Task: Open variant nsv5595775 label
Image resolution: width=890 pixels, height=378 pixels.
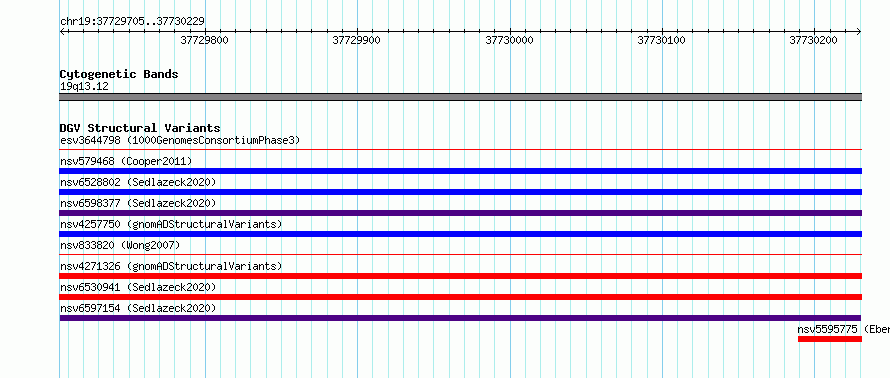Action: click(843, 329)
